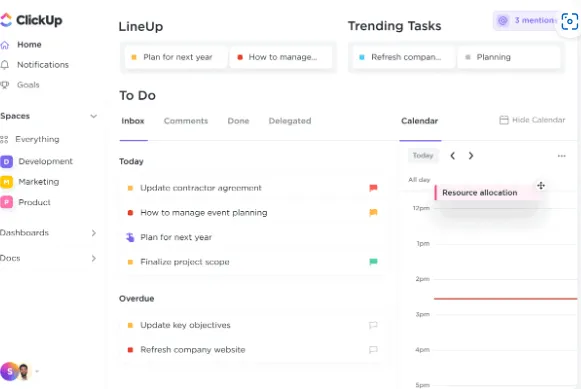Viewport: 581px width, 389px height.
Task: Open trending task Refresh compan...
Action: click(404, 57)
